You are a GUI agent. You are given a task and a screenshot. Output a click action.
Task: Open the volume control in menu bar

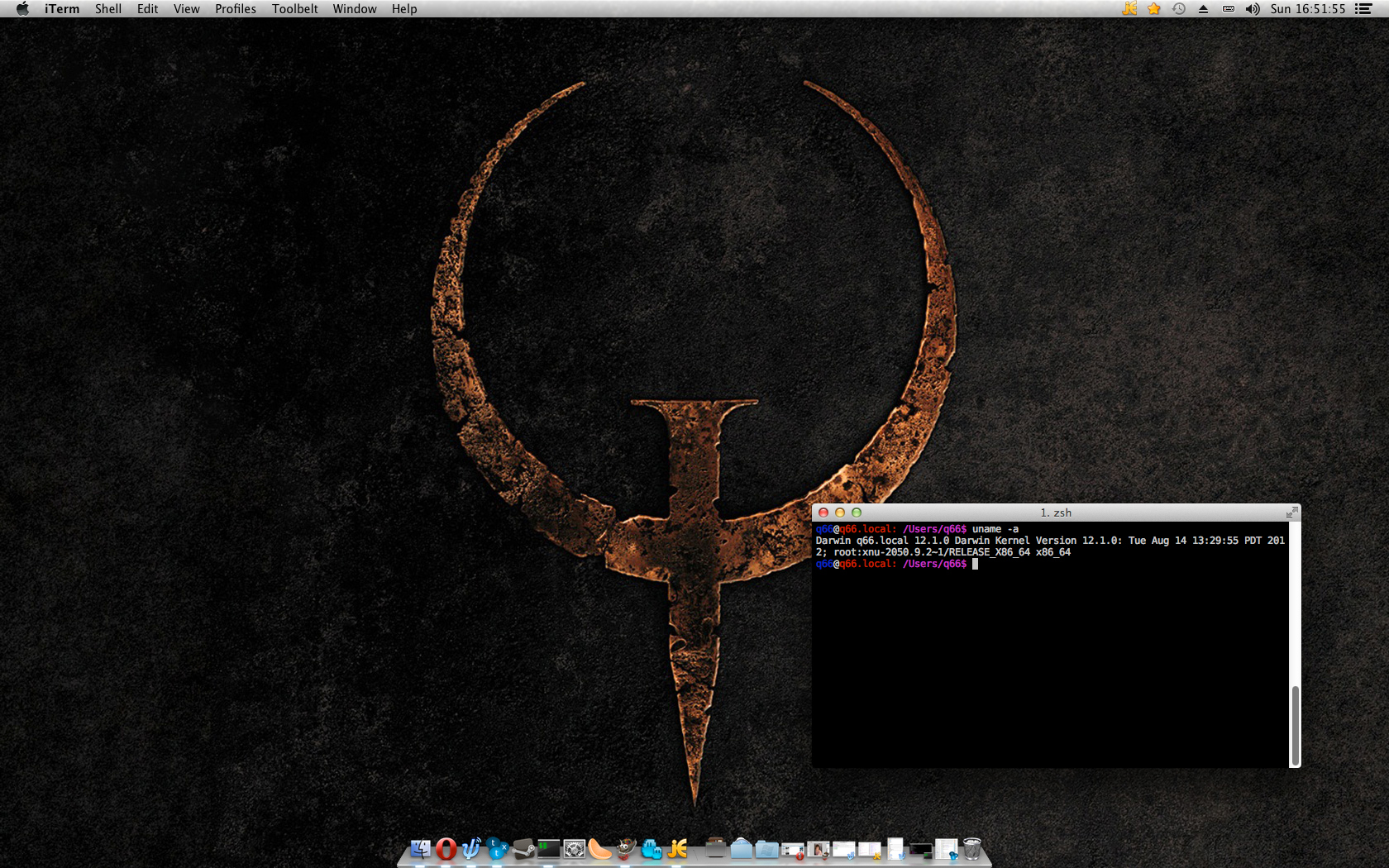click(1253, 8)
